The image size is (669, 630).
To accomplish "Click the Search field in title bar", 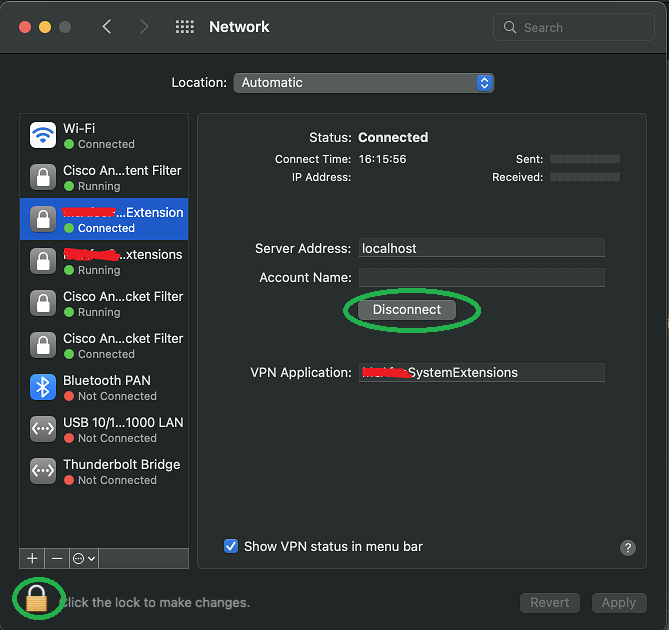I will coord(573,27).
